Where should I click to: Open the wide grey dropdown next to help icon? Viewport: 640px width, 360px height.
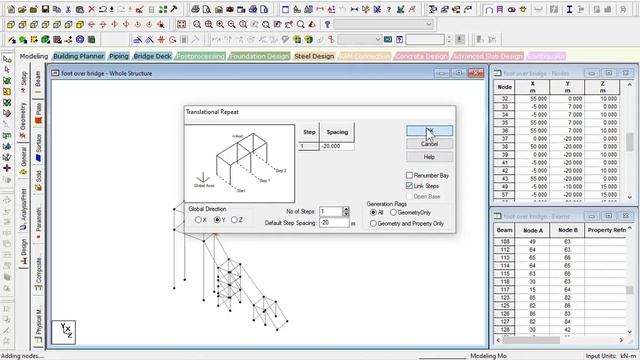coord(383,24)
